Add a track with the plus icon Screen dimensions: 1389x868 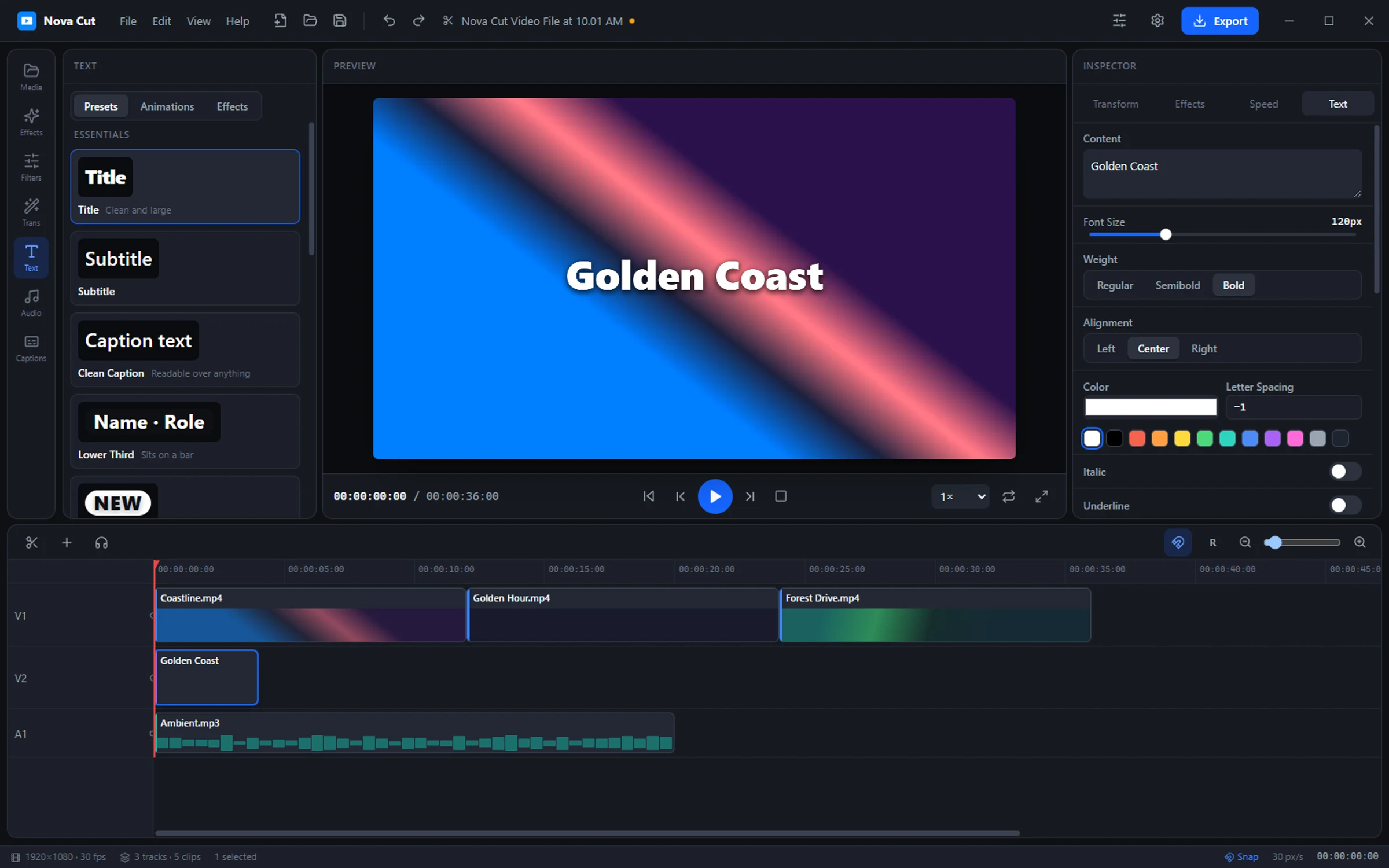click(x=67, y=542)
